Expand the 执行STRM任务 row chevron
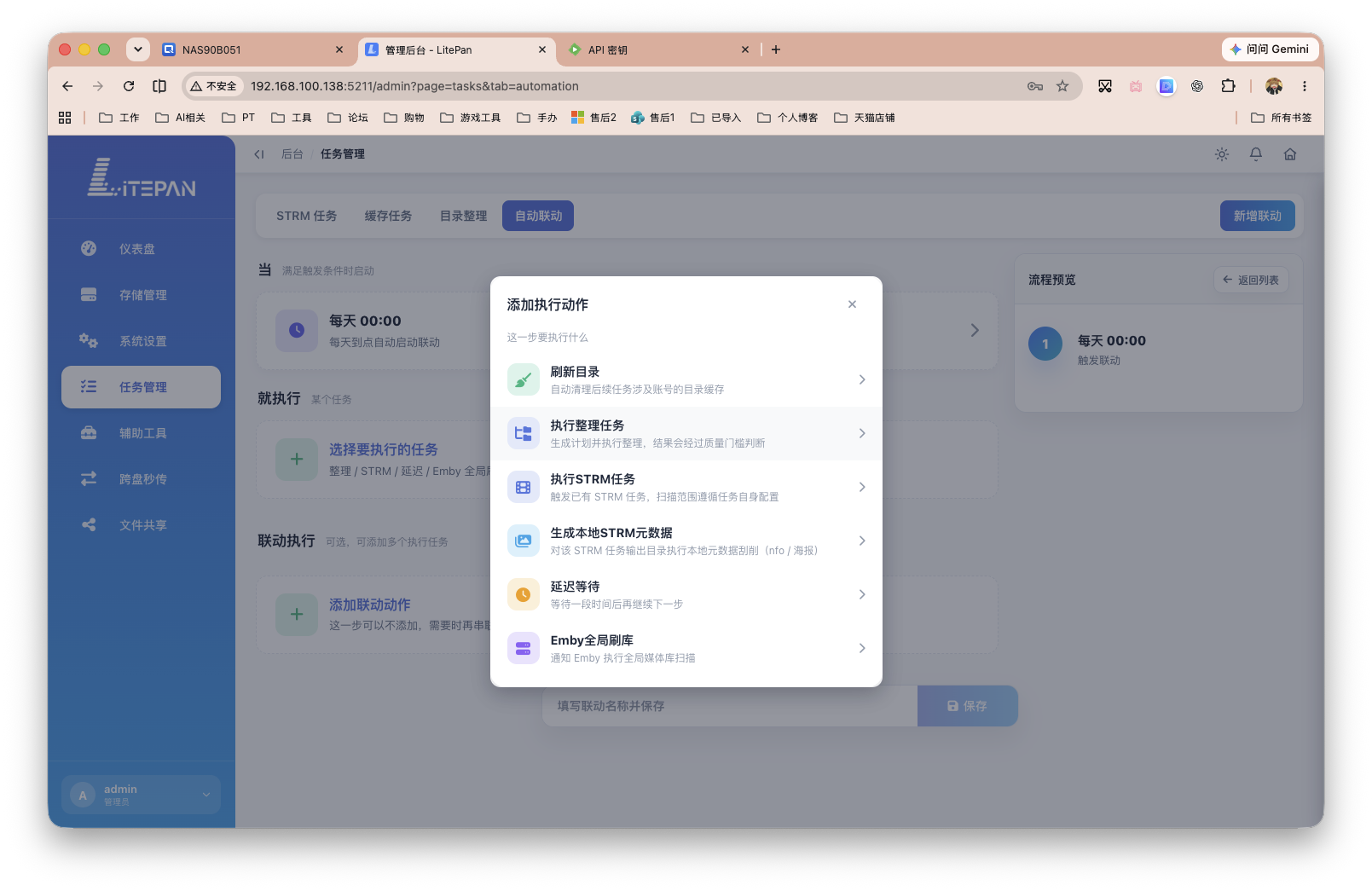The image size is (1372, 891). pyautogui.click(x=862, y=487)
